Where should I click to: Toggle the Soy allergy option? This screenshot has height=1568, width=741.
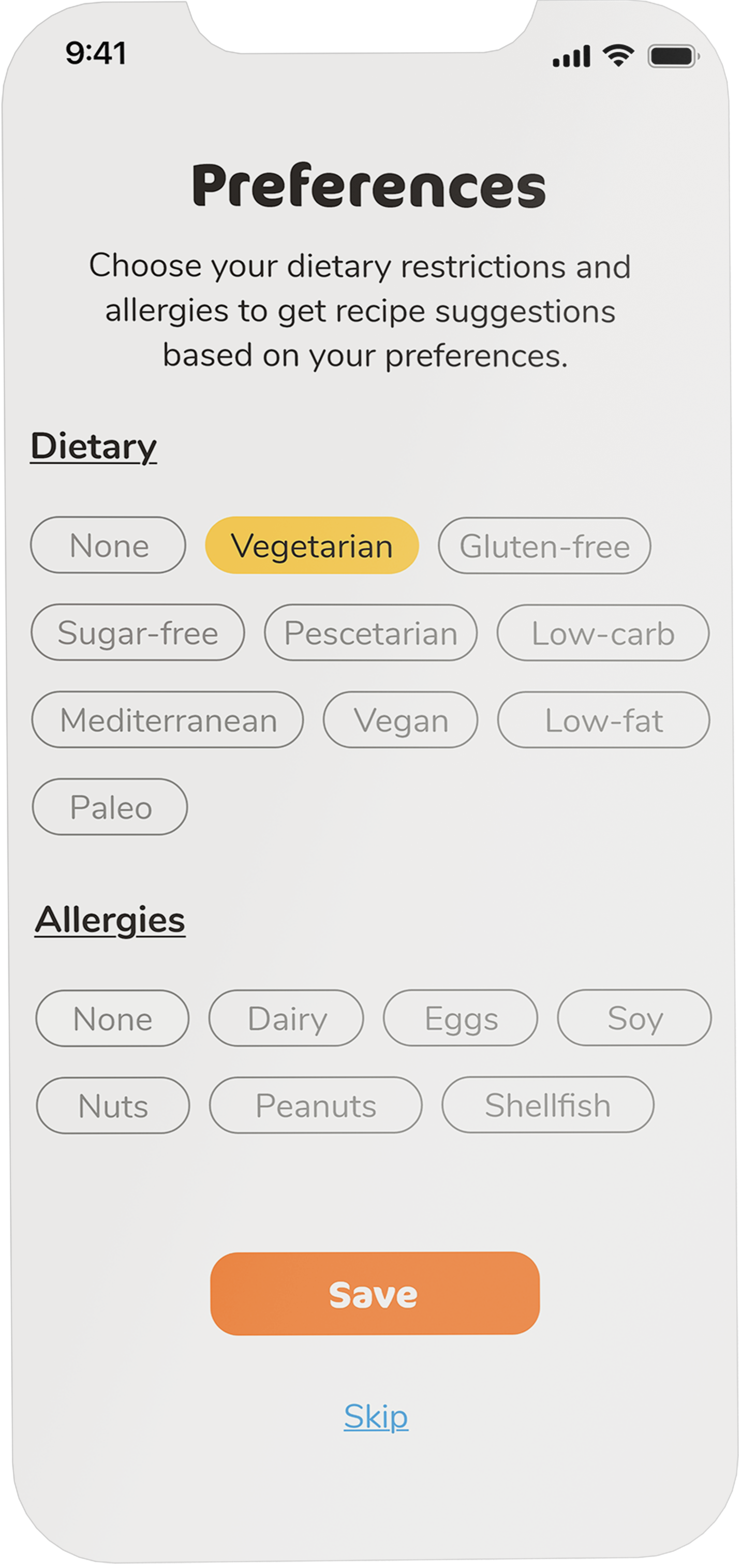634,1018
